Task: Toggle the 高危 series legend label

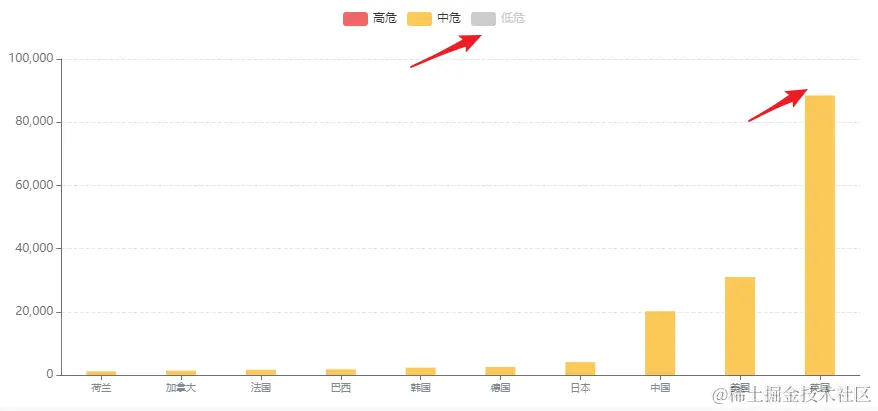Action: pos(384,18)
